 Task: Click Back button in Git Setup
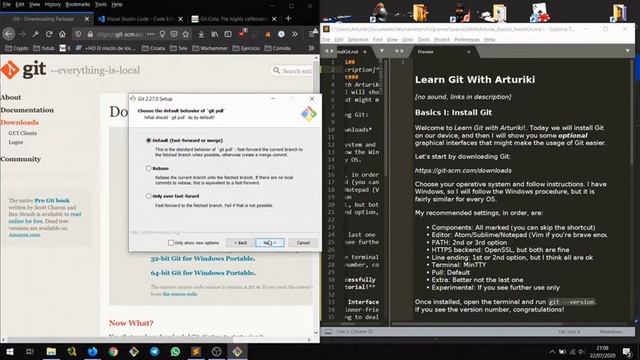click(240, 243)
